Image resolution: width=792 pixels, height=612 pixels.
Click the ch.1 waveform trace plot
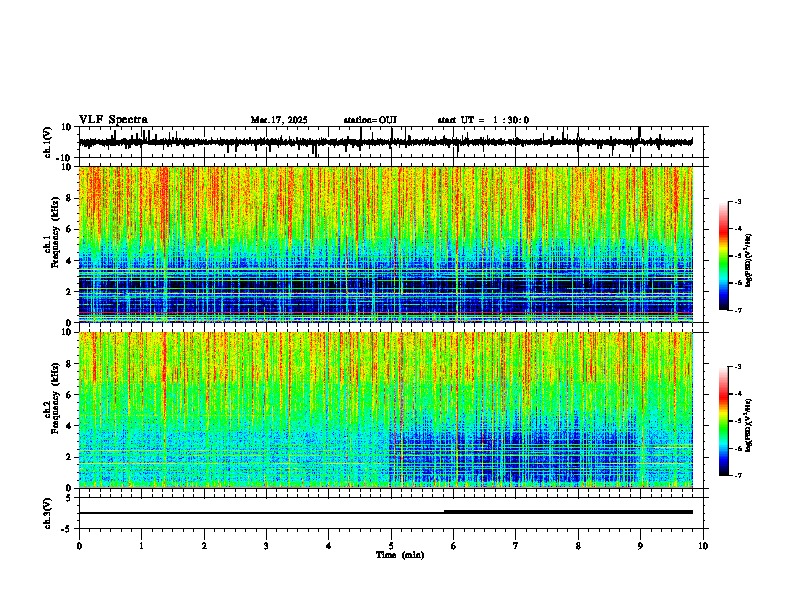click(x=385, y=142)
